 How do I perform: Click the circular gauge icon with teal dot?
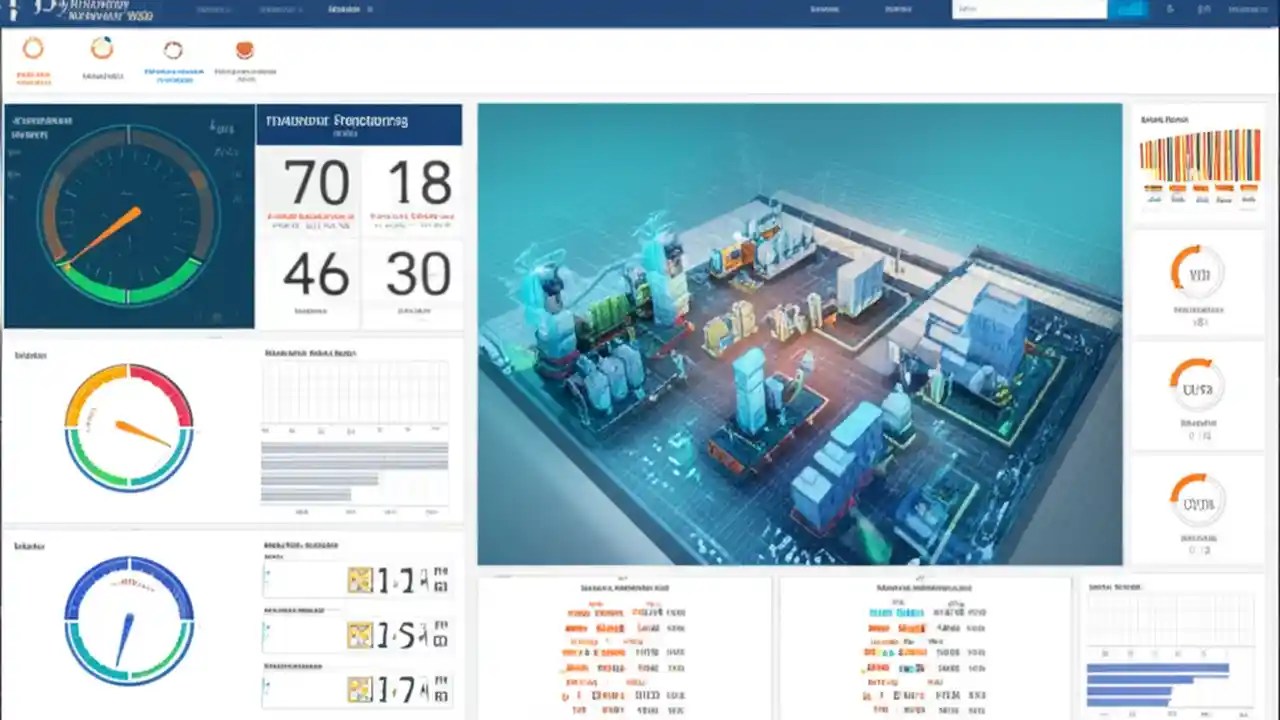pyautogui.click(x=102, y=48)
